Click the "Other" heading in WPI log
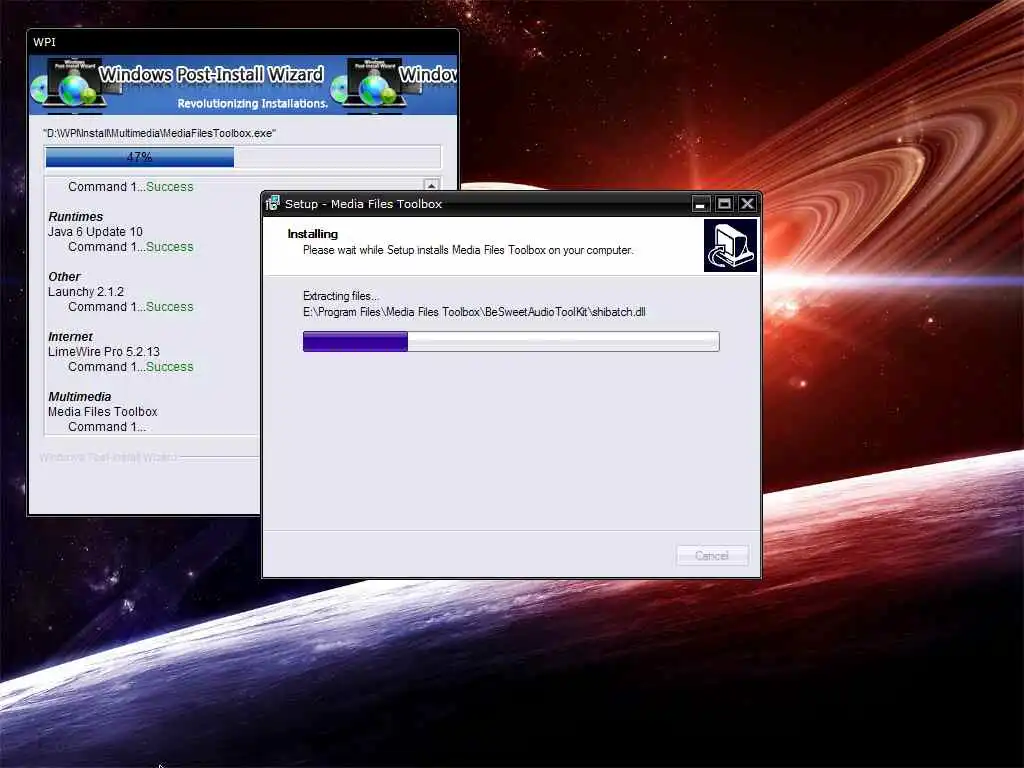 (64, 277)
